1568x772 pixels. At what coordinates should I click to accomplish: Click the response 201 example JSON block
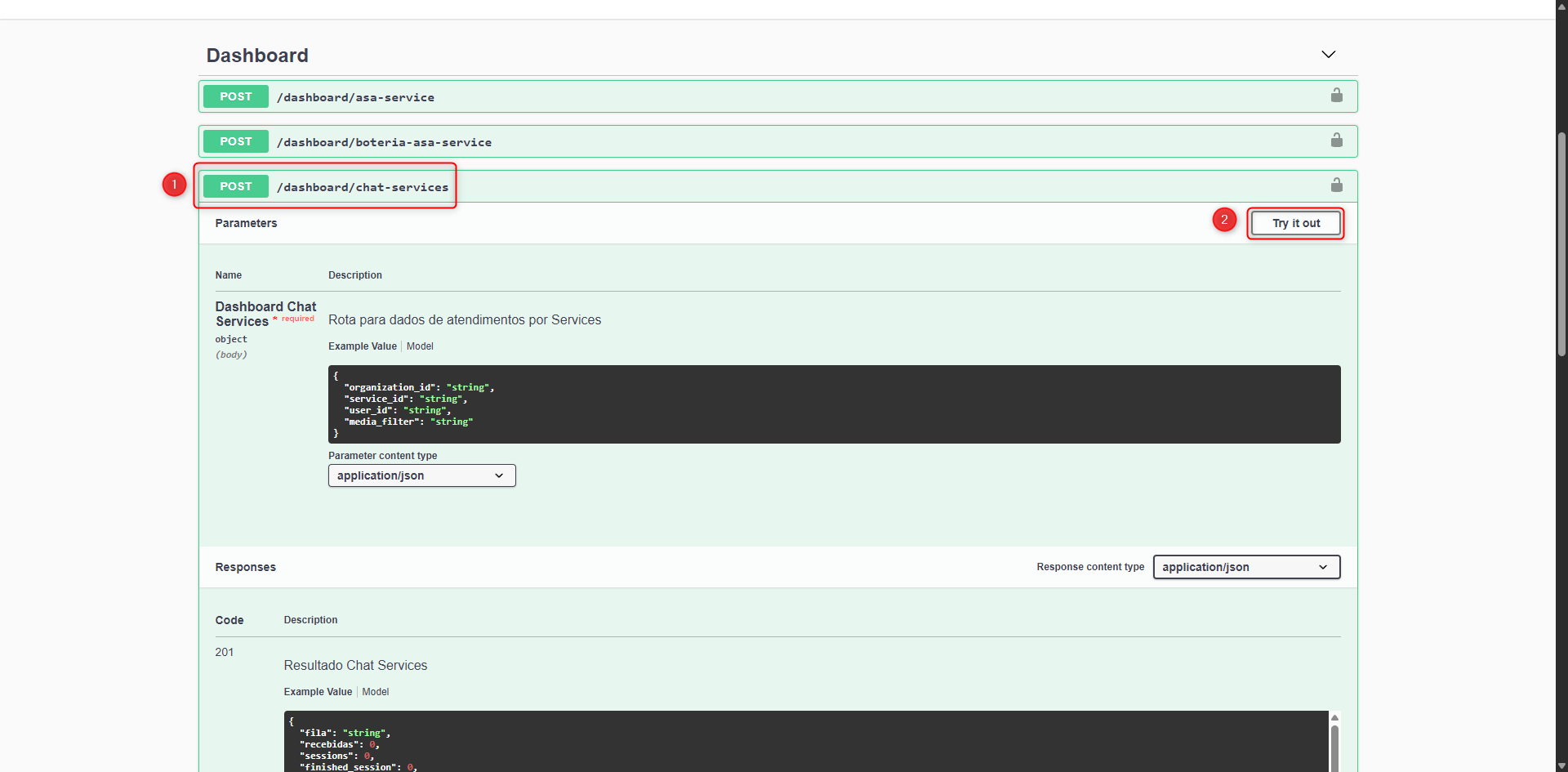[x=804, y=742]
